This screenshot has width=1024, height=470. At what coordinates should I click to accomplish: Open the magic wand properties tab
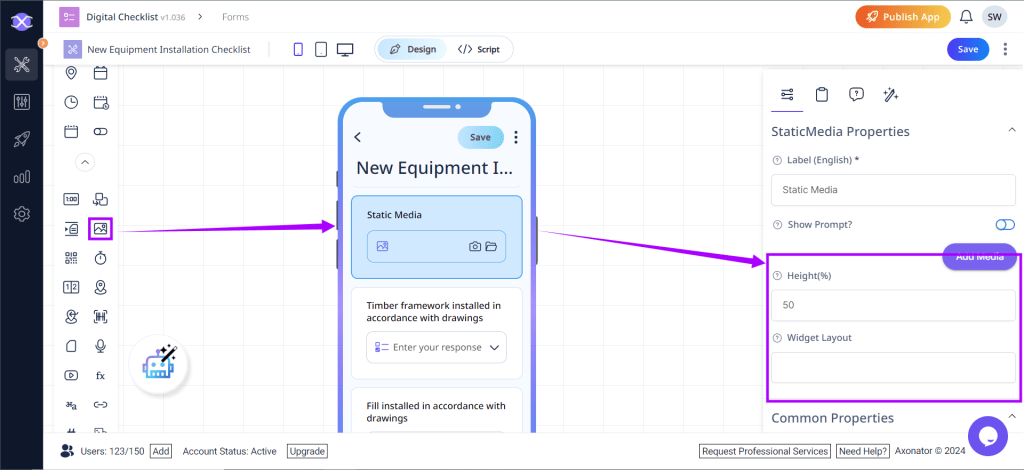(x=890, y=94)
